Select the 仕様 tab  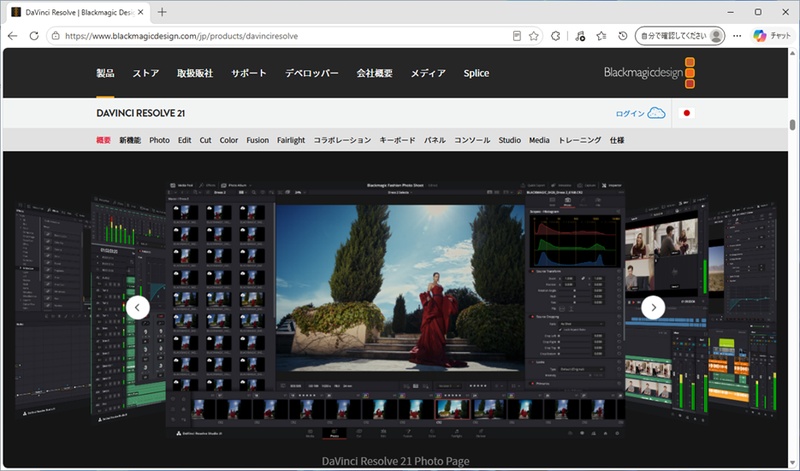(x=617, y=140)
